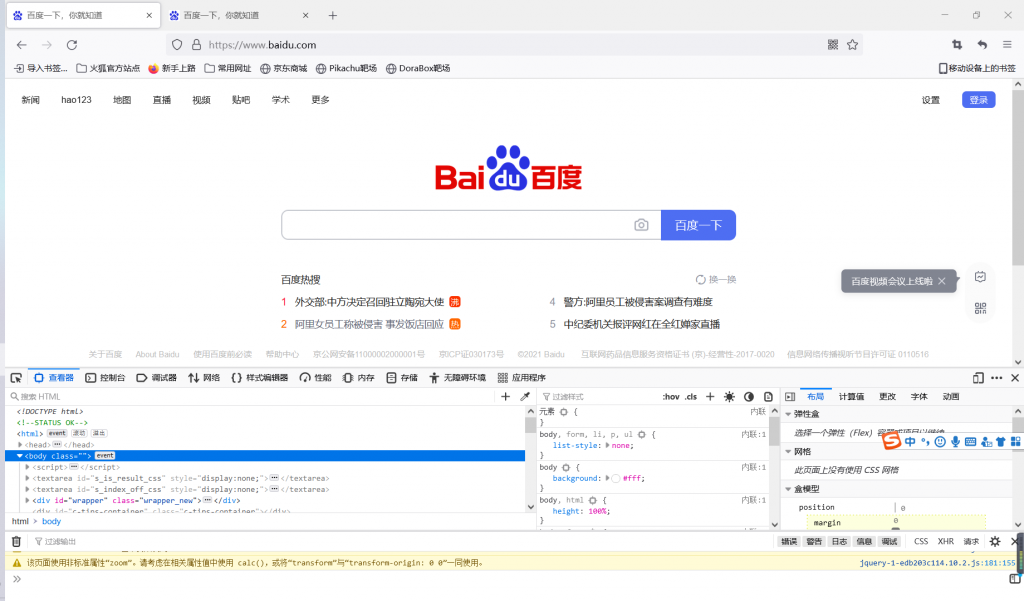
Task: Click the Sogou input method S logo
Action: tap(891, 441)
